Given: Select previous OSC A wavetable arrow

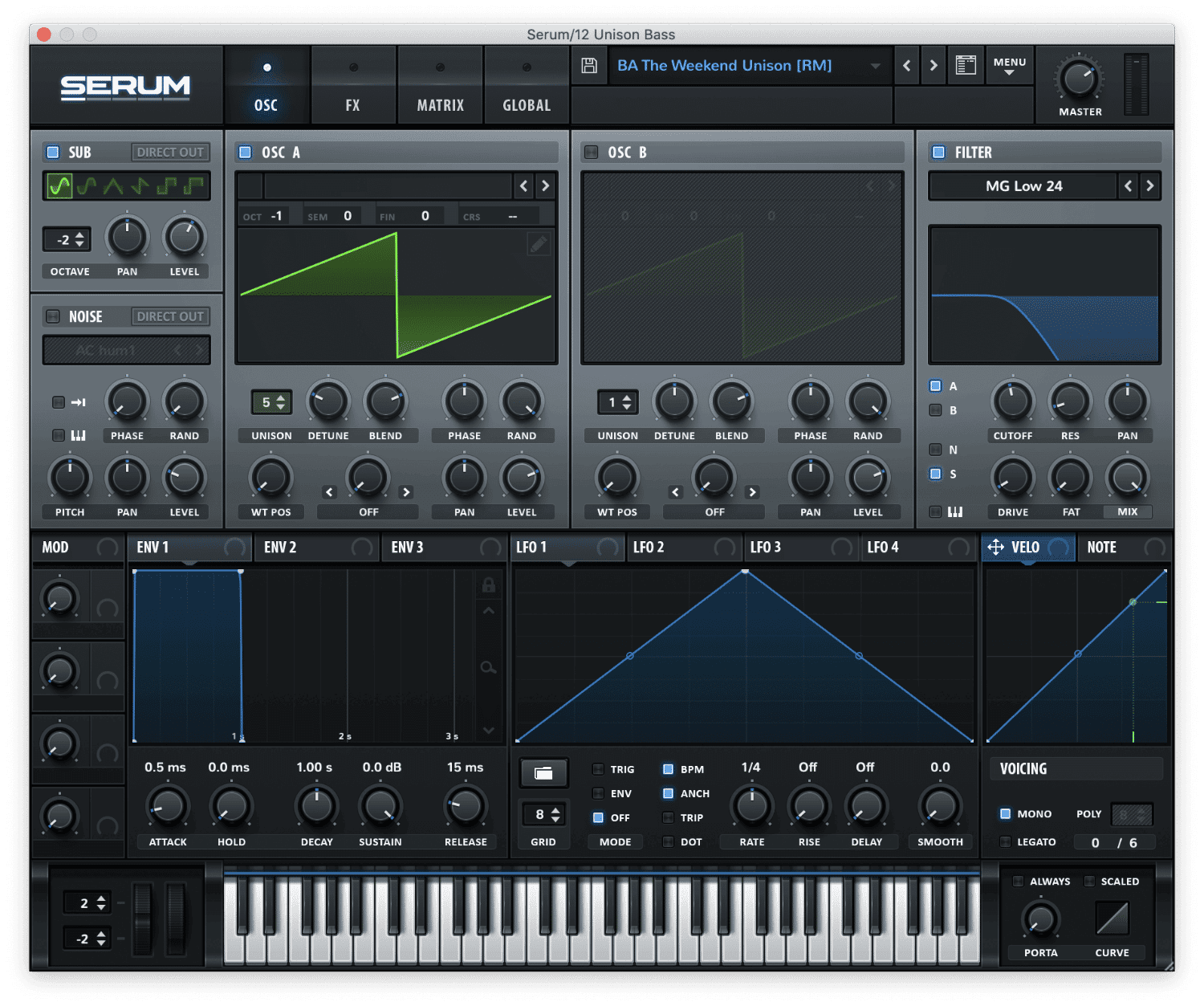Looking at the screenshot, I should click(524, 186).
